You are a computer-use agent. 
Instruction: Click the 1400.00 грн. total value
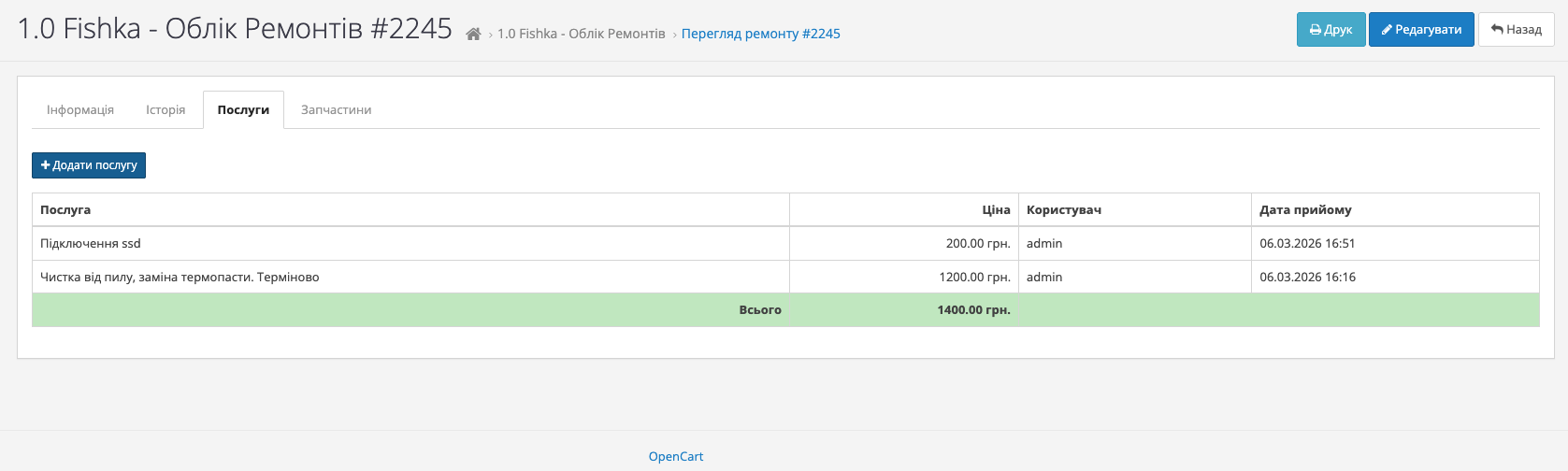pyautogui.click(x=973, y=309)
